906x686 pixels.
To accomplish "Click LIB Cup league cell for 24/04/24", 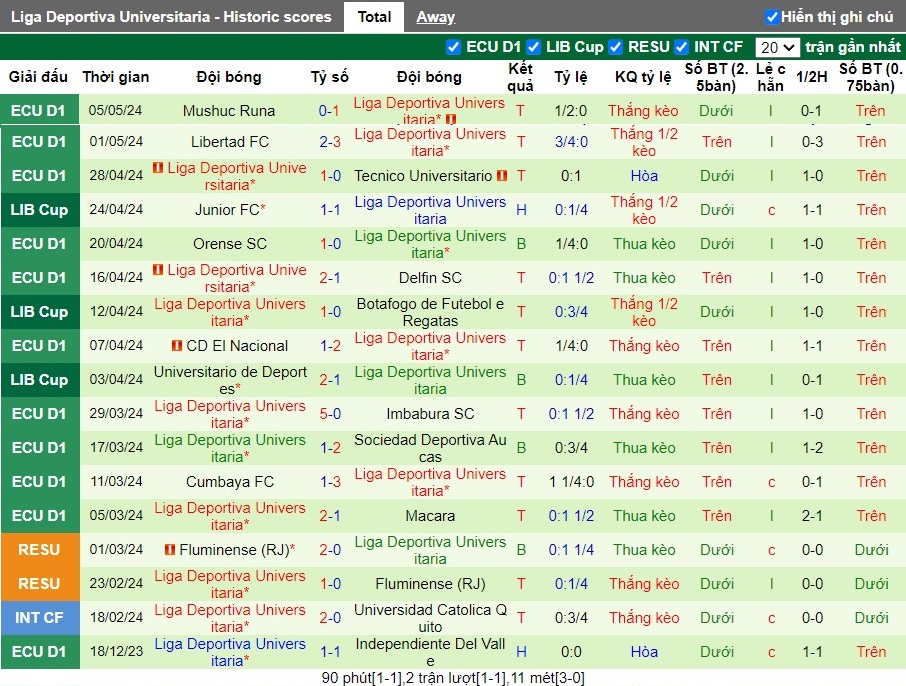I will click(39, 210).
